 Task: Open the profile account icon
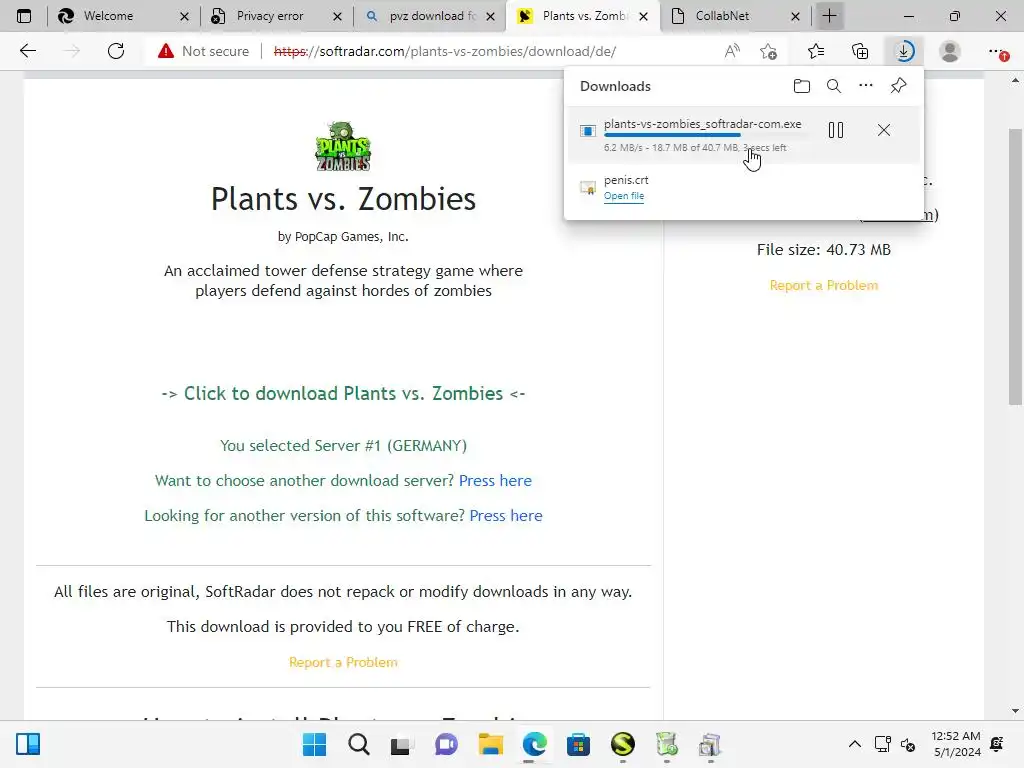(x=950, y=51)
